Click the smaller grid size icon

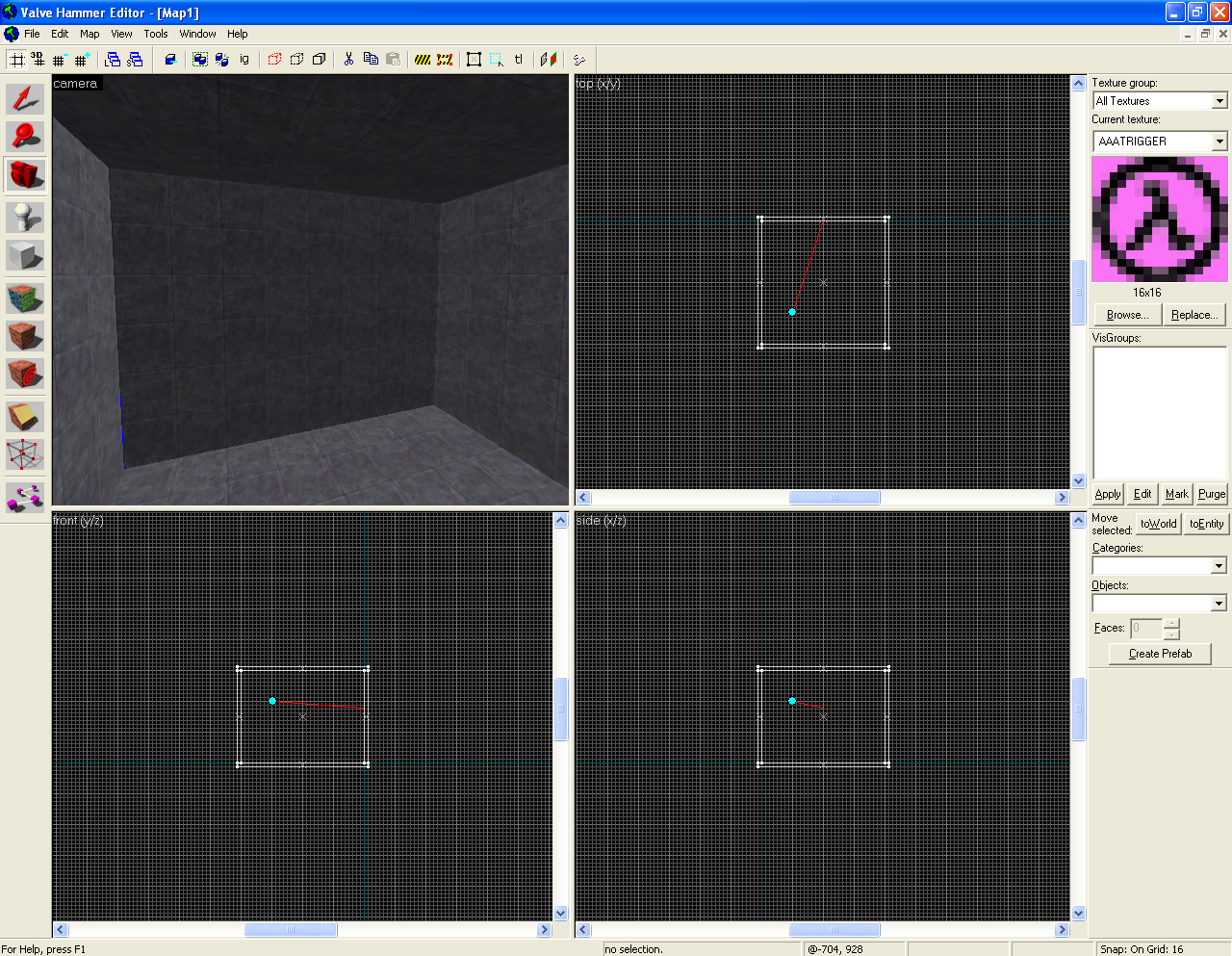click(x=60, y=60)
